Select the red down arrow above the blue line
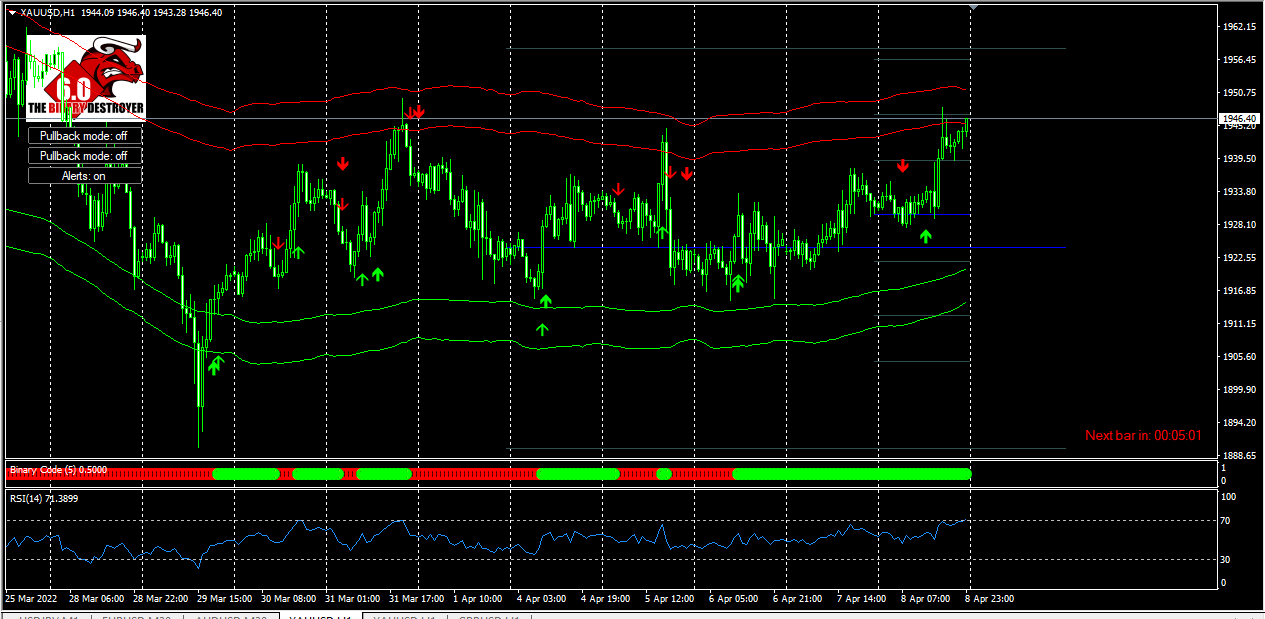 click(902, 167)
